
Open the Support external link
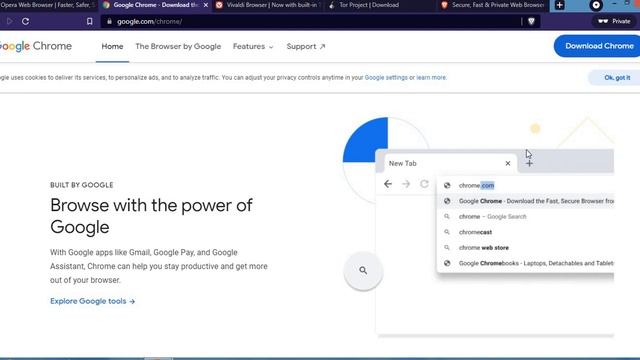pos(306,47)
